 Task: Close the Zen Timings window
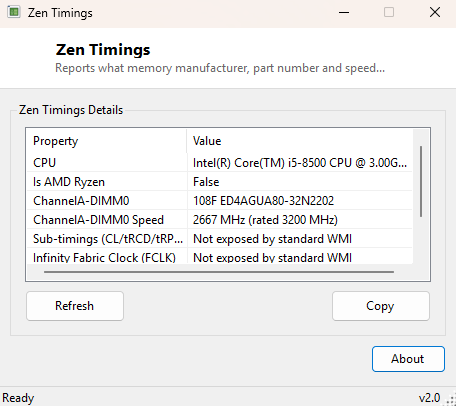(435, 13)
